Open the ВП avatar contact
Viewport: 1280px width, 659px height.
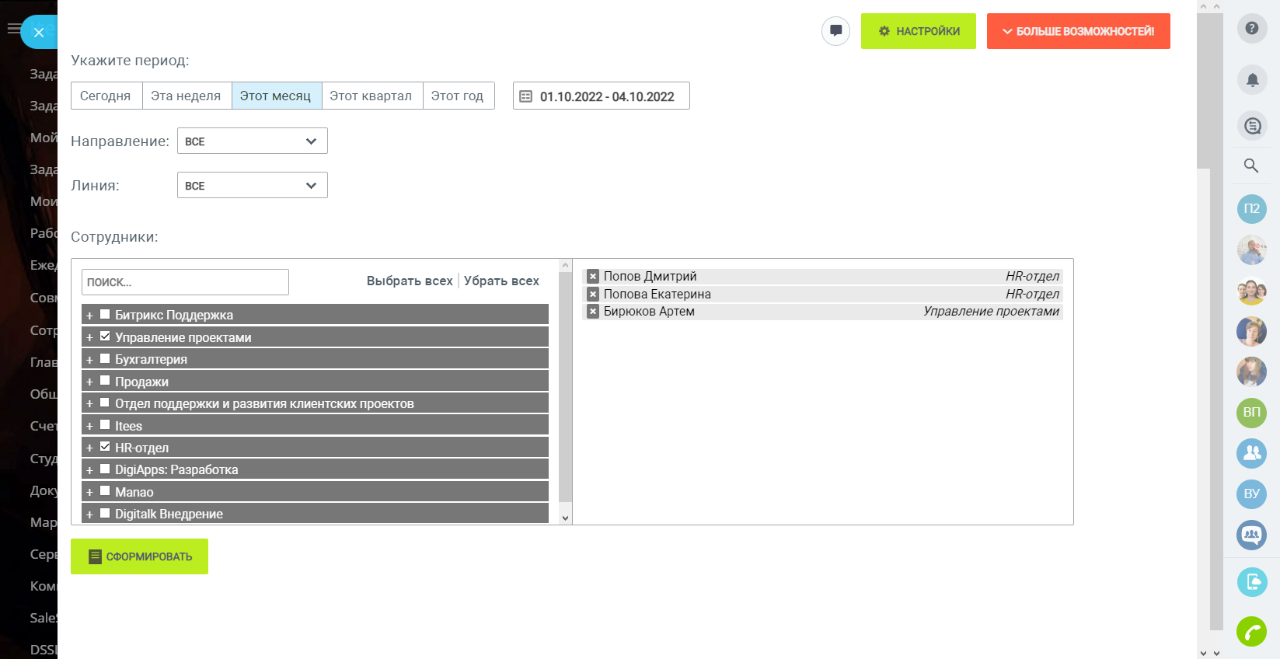1251,412
